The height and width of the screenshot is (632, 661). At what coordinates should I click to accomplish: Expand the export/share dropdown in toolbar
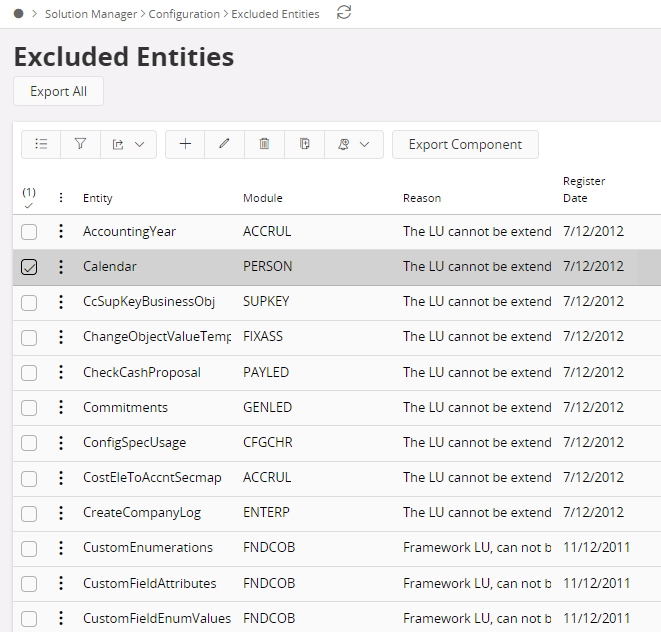coord(128,144)
